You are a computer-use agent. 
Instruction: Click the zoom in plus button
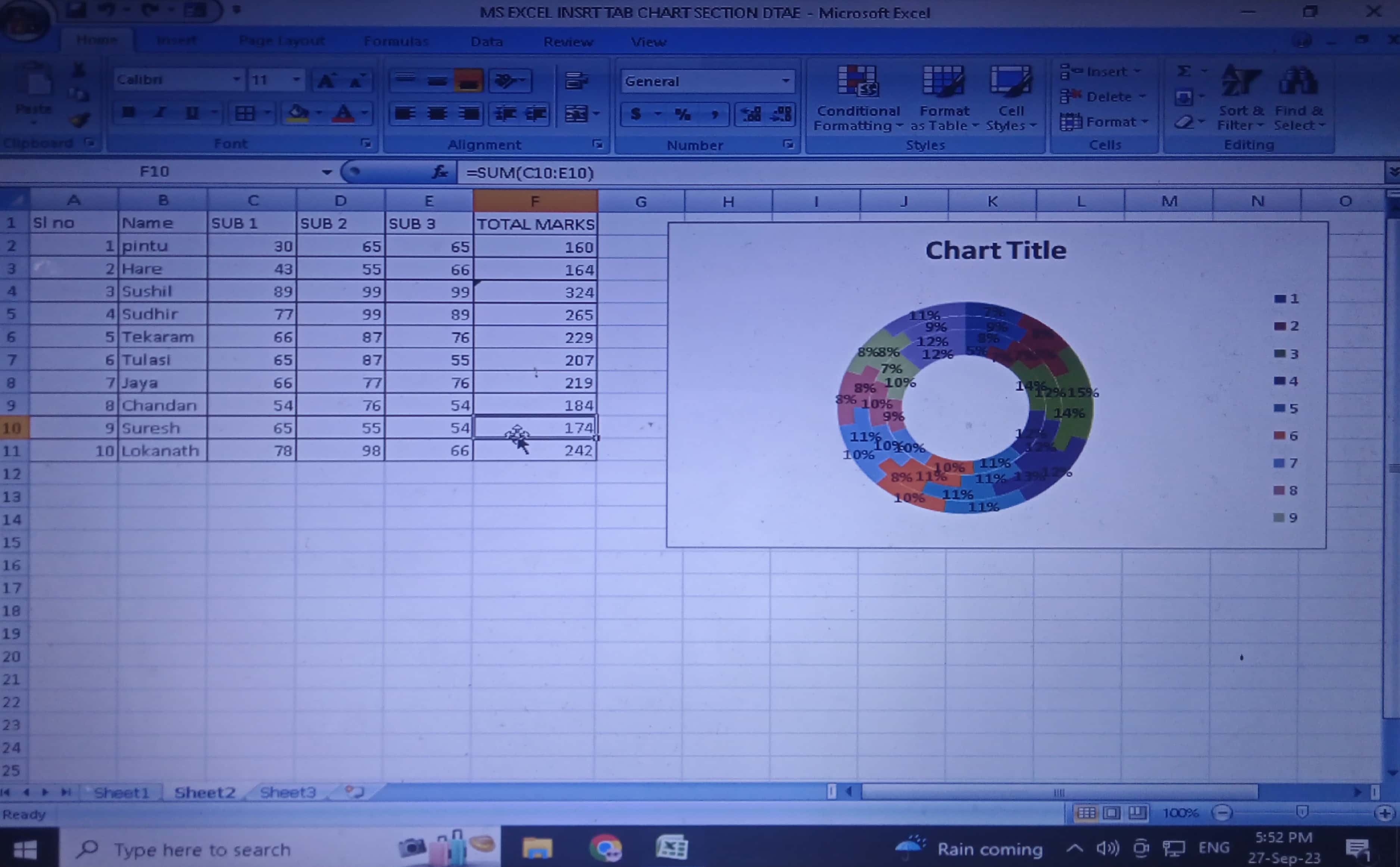(1384, 814)
